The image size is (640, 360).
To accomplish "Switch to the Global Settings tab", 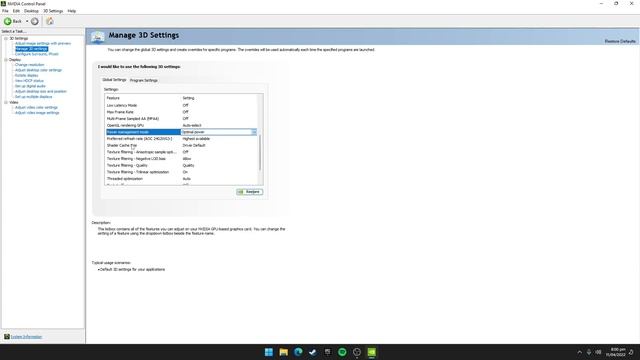I will pyautogui.click(x=114, y=80).
